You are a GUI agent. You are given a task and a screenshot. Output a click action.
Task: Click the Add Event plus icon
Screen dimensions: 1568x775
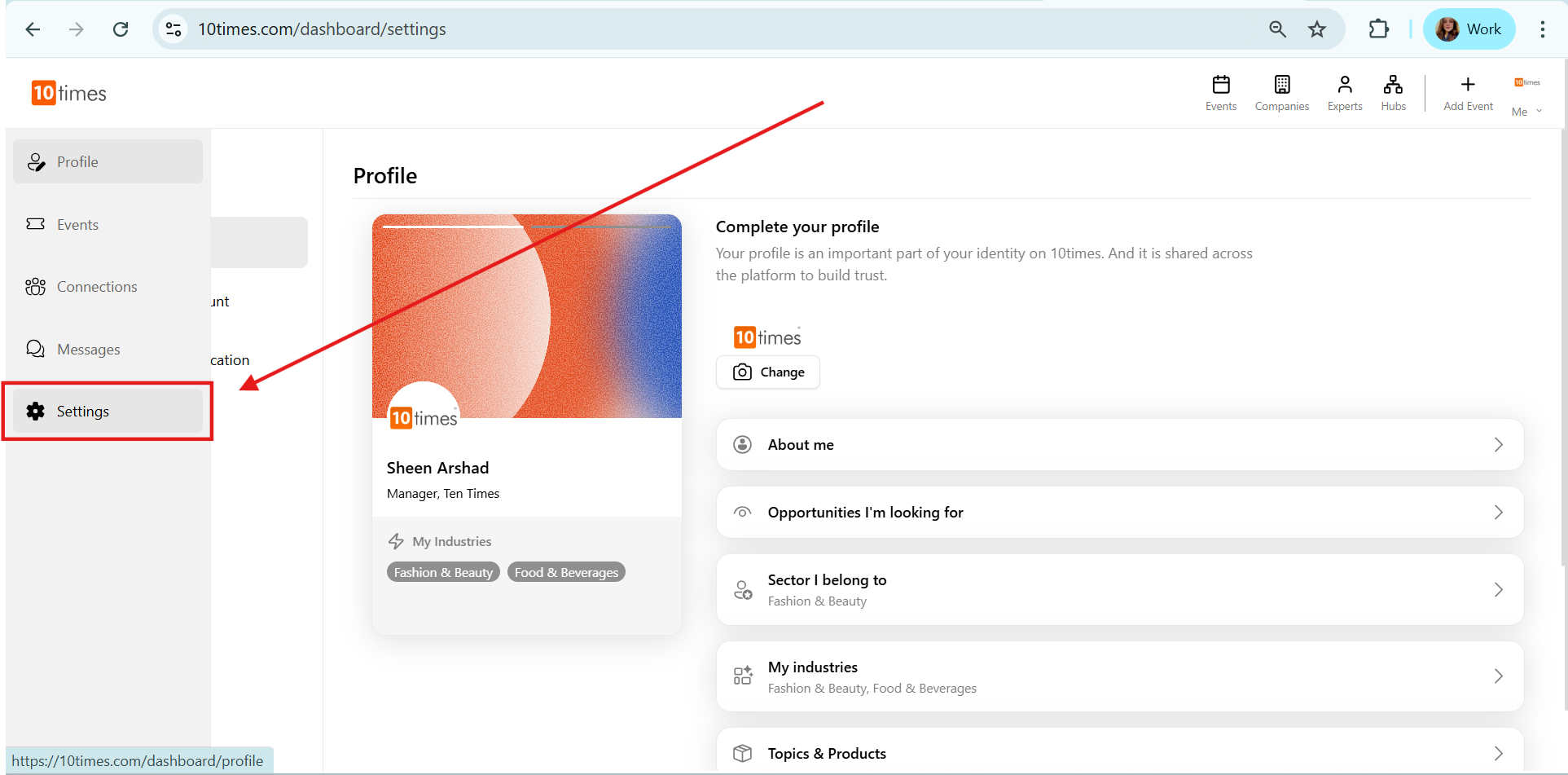tap(1467, 86)
